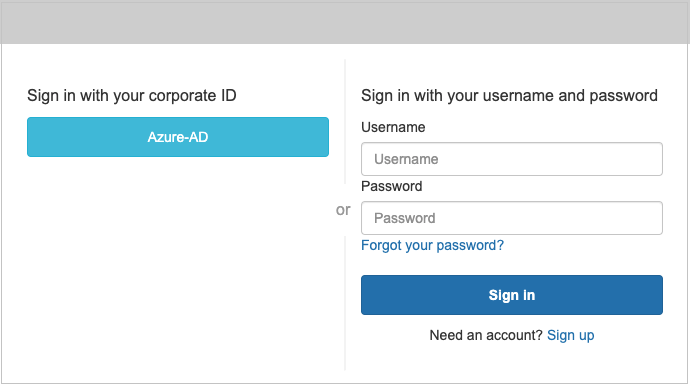Screen dimensions: 690x385
Task: Open the Forgot your password link
Action: [x=432, y=245]
